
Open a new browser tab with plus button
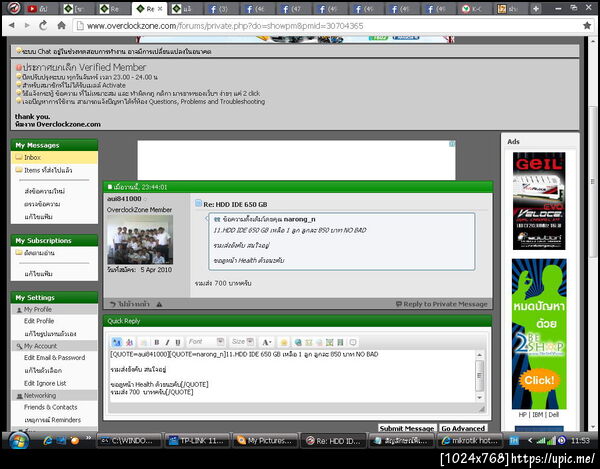536,8
